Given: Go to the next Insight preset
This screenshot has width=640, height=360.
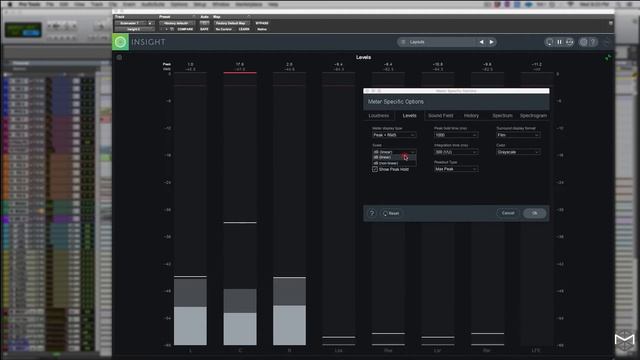Looking at the screenshot, I should point(491,42).
